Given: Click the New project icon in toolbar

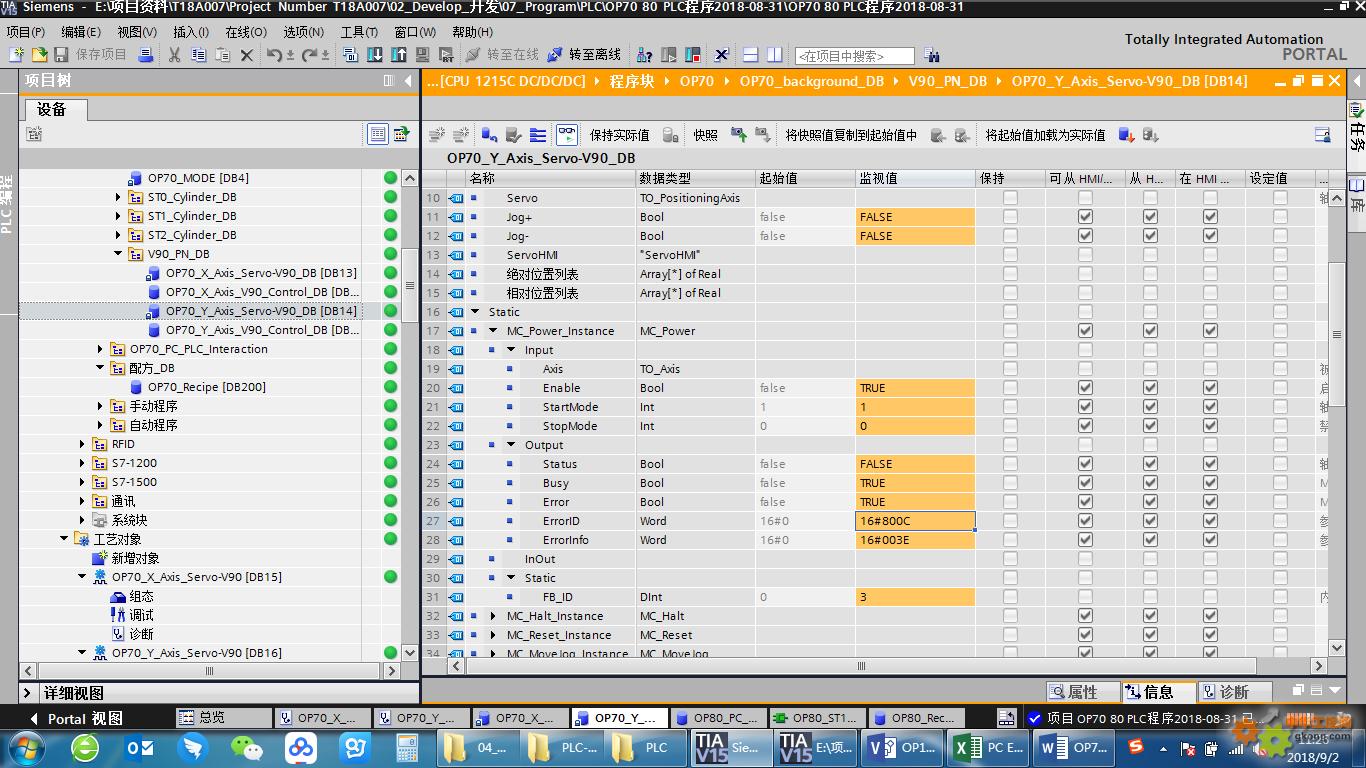Looking at the screenshot, I should pos(16,55).
